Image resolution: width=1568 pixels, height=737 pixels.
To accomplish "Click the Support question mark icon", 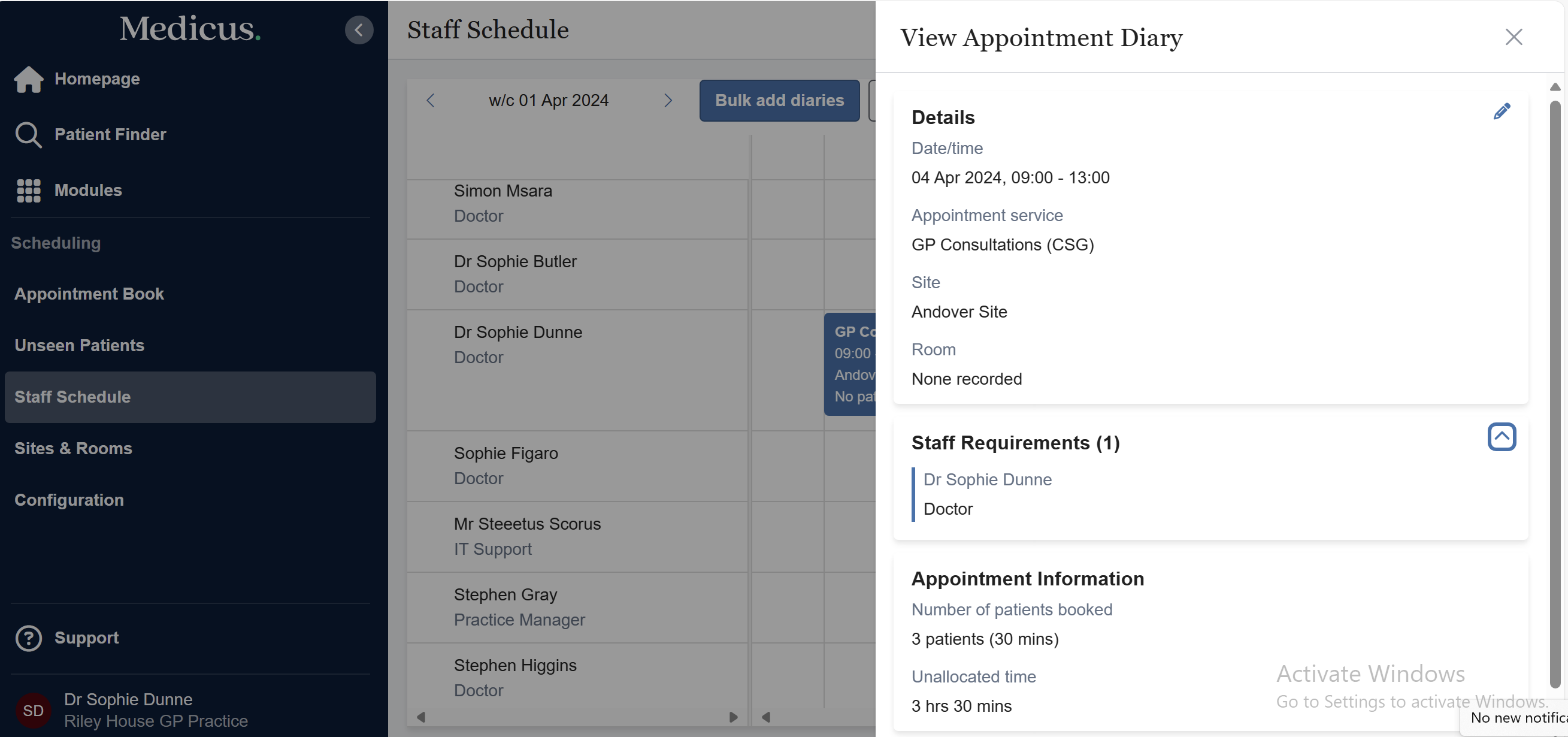I will tap(28, 638).
